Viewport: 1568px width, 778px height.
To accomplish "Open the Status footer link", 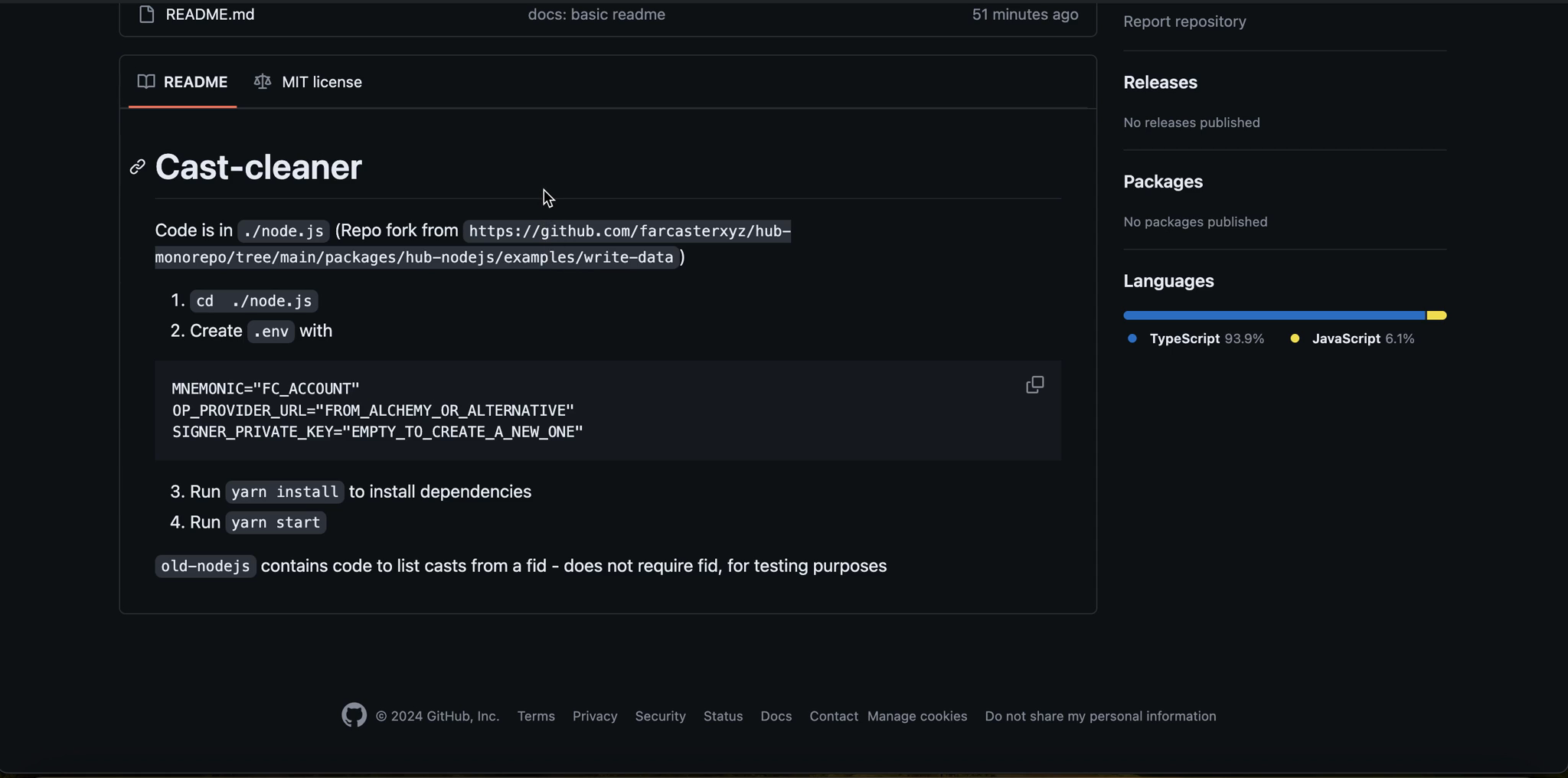I will 724,717.
